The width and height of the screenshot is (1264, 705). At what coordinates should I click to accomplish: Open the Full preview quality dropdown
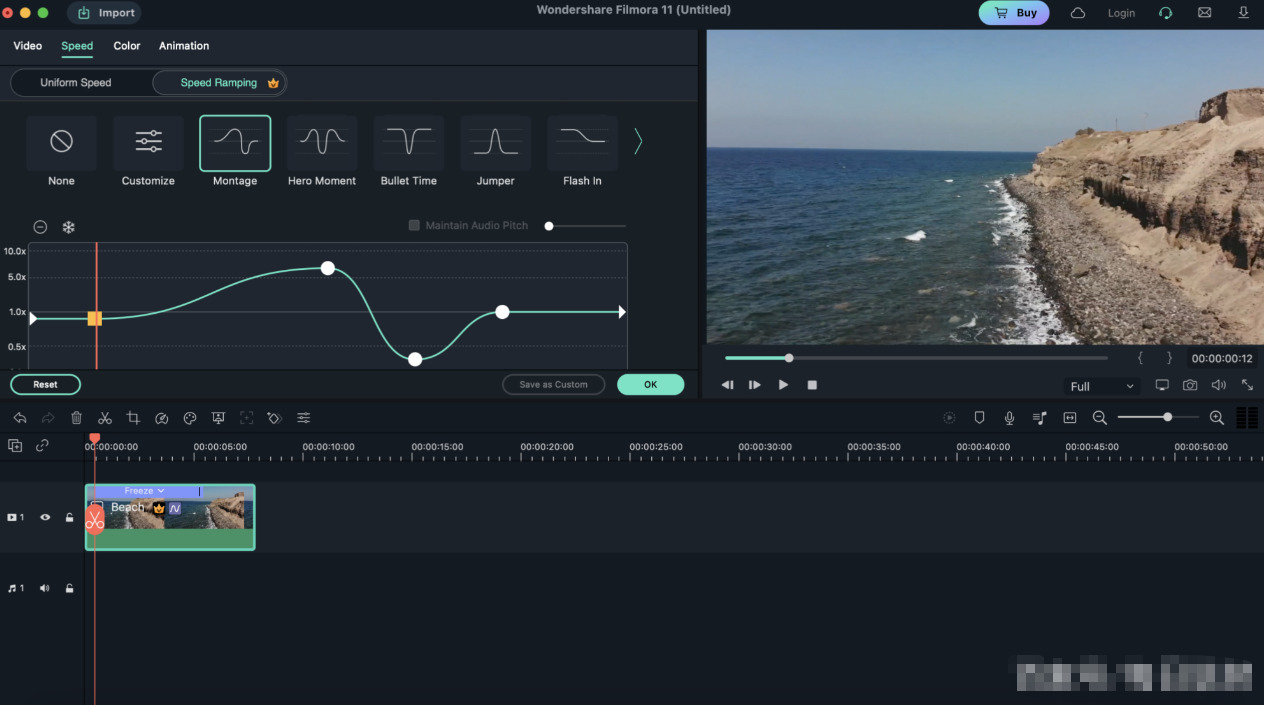coord(1102,386)
